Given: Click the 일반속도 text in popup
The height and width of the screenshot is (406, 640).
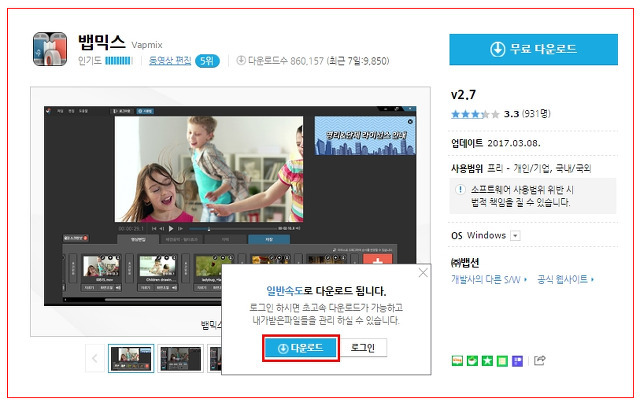Looking at the screenshot, I should [284, 291].
